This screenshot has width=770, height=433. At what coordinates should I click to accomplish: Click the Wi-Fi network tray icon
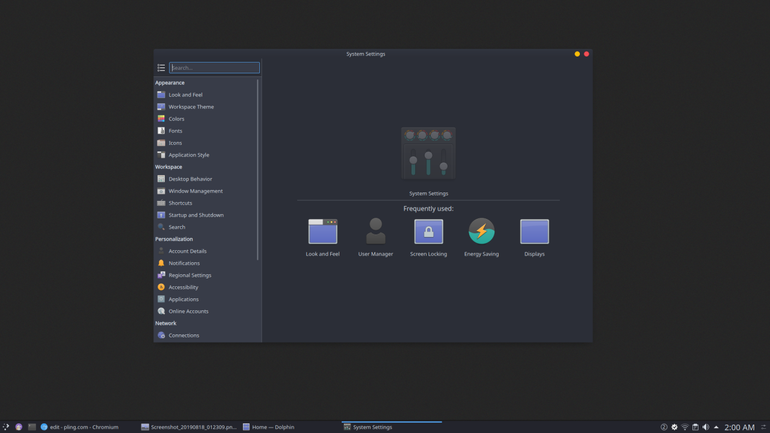(x=685, y=427)
